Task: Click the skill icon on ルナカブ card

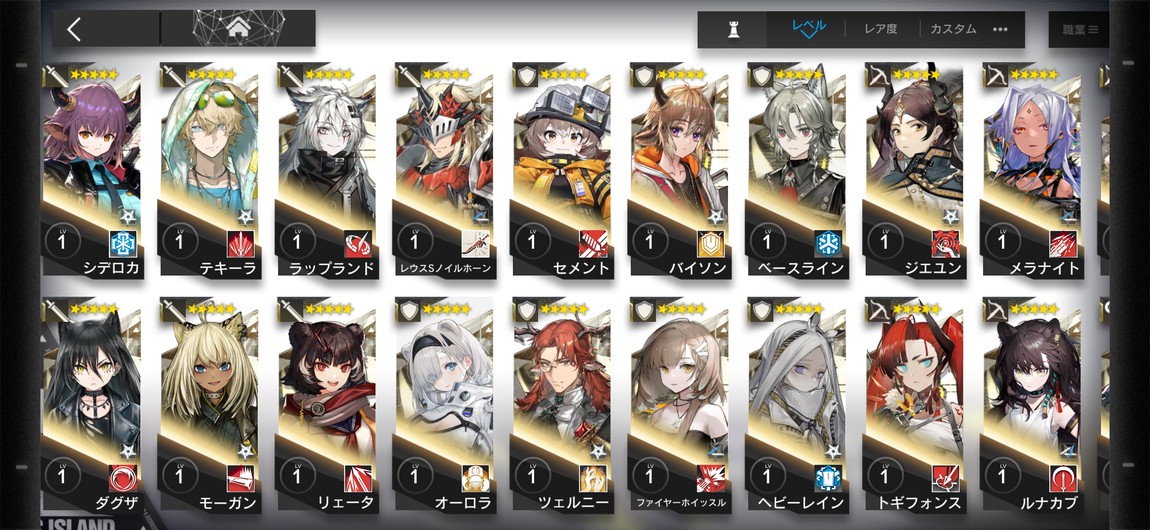Action: [x=1063, y=478]
